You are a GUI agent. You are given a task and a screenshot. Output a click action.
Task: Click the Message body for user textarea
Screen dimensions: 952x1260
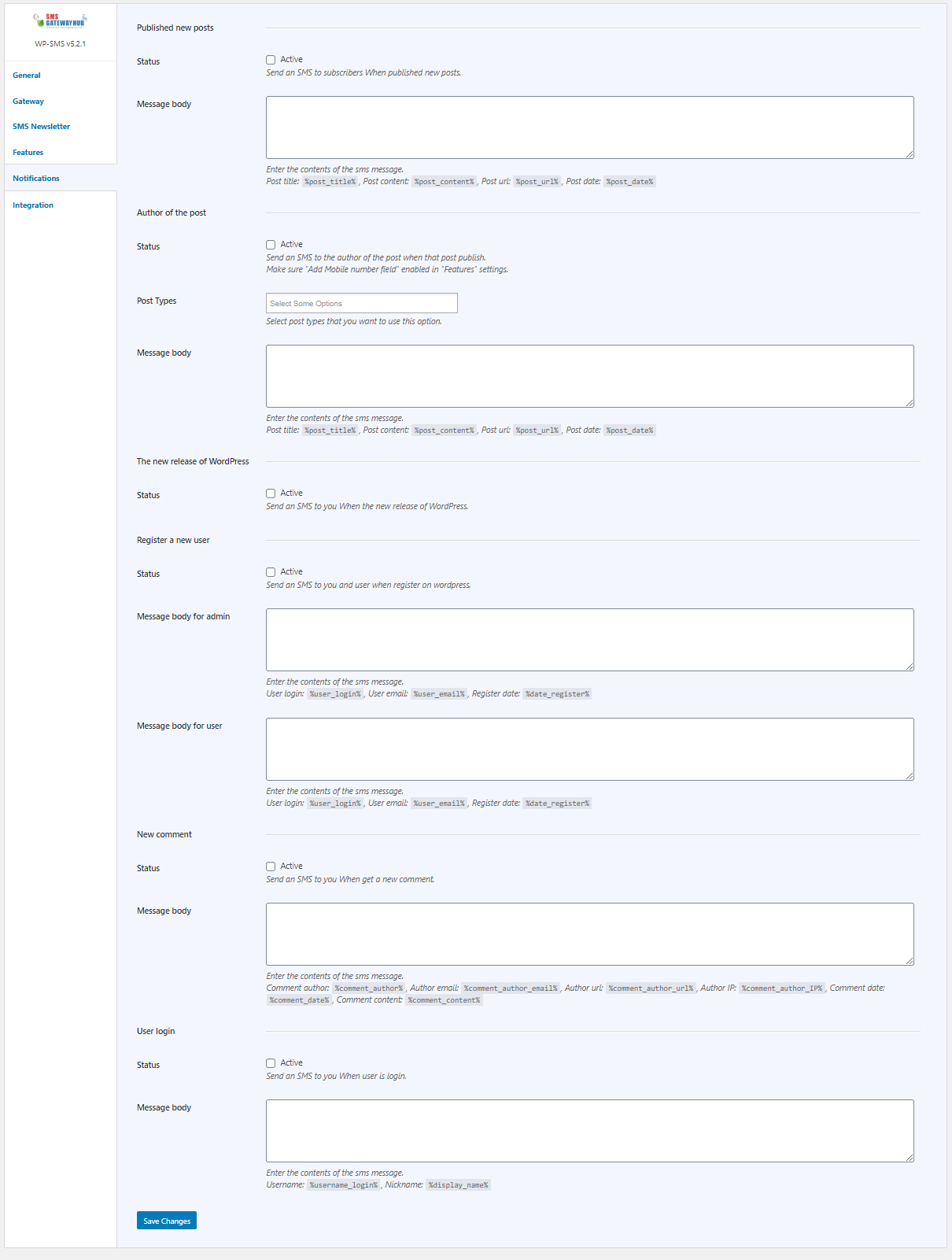point(590,749)
